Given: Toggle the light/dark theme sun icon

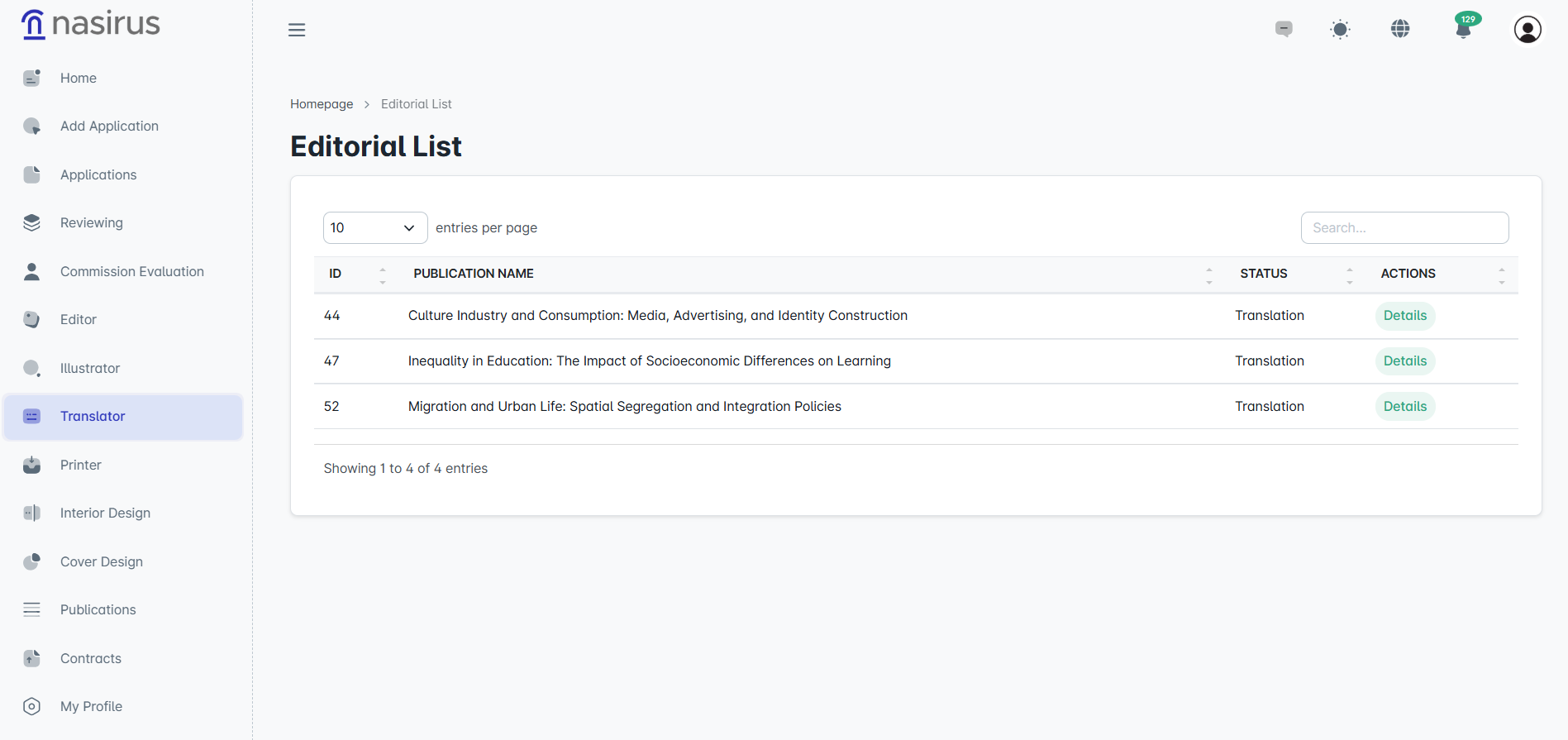Looking at the screenshot, I should point(1340,30).
